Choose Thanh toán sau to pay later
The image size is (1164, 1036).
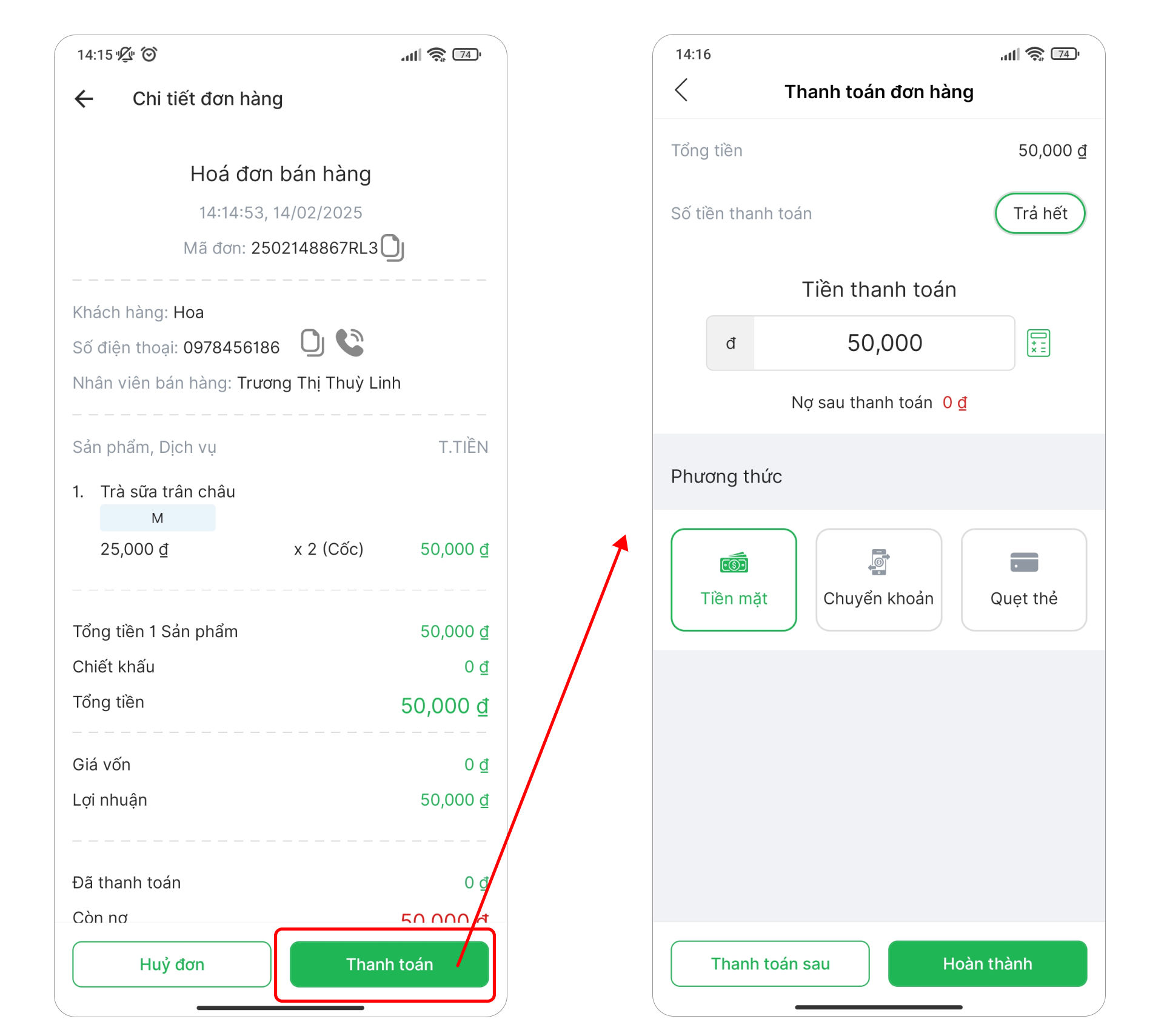(x=770, y=963)
